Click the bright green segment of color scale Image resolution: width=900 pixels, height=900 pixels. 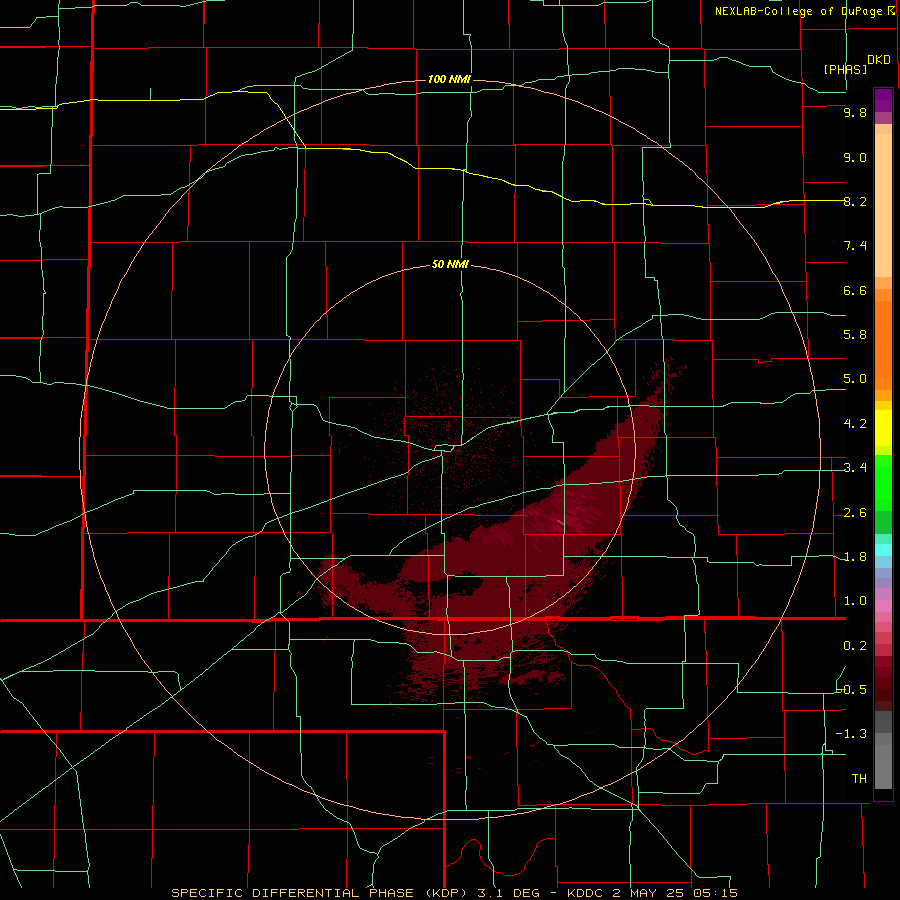(x=883, y=483)
